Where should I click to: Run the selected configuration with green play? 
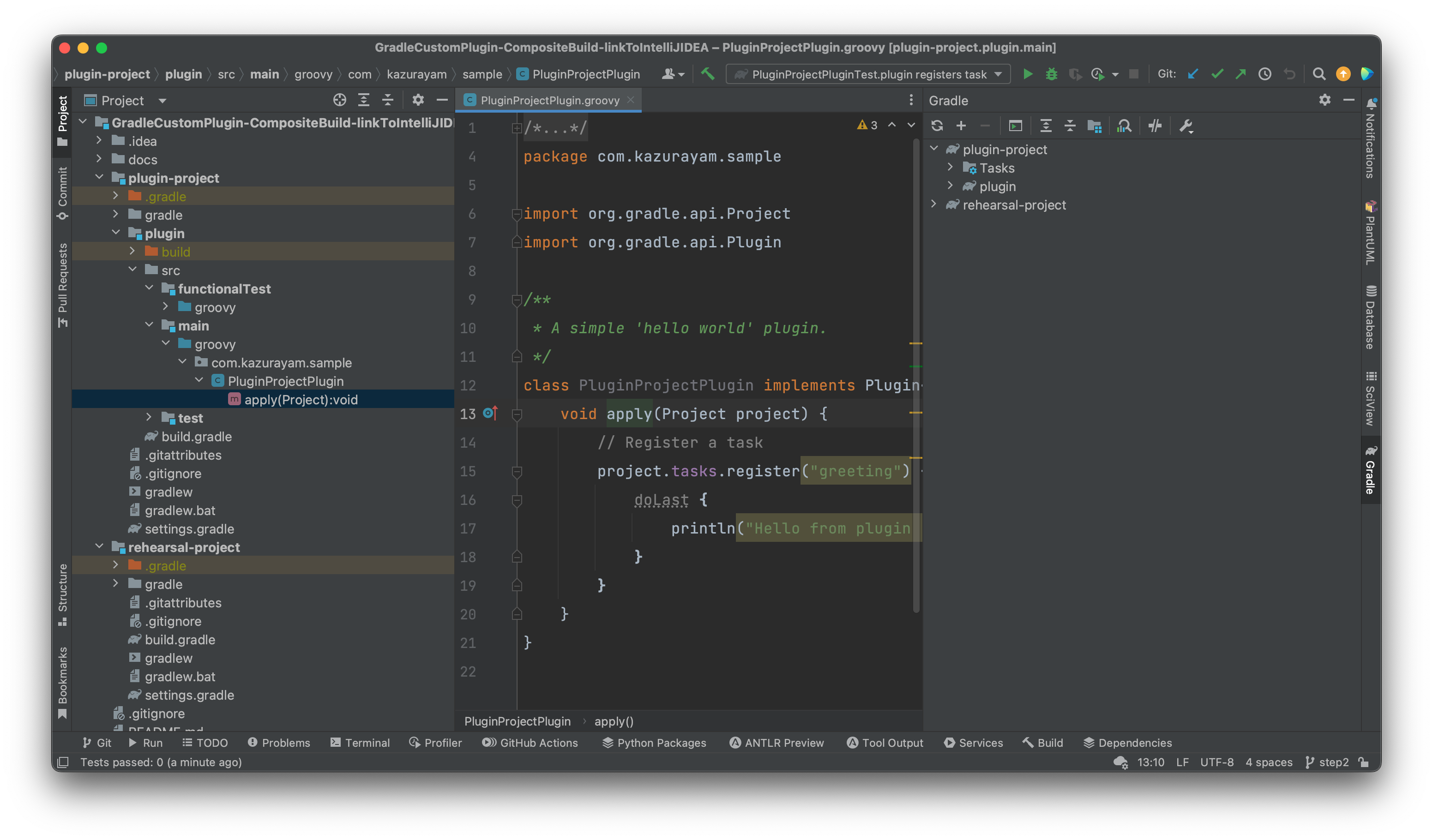(1028, 74)
